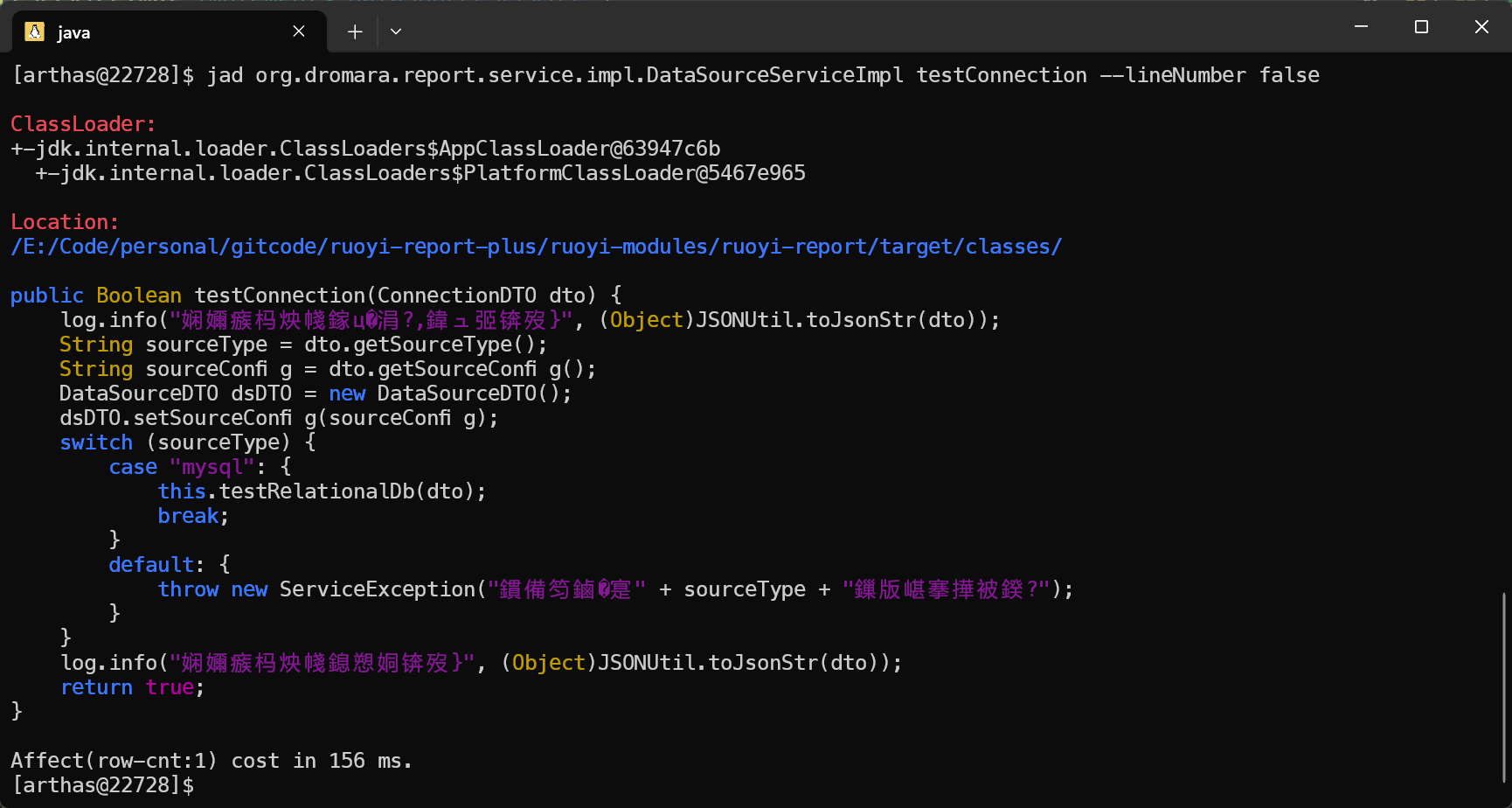Click the switch (sourceType) line
This screenshot has width=1512, height=808.
tap(188, 442)
